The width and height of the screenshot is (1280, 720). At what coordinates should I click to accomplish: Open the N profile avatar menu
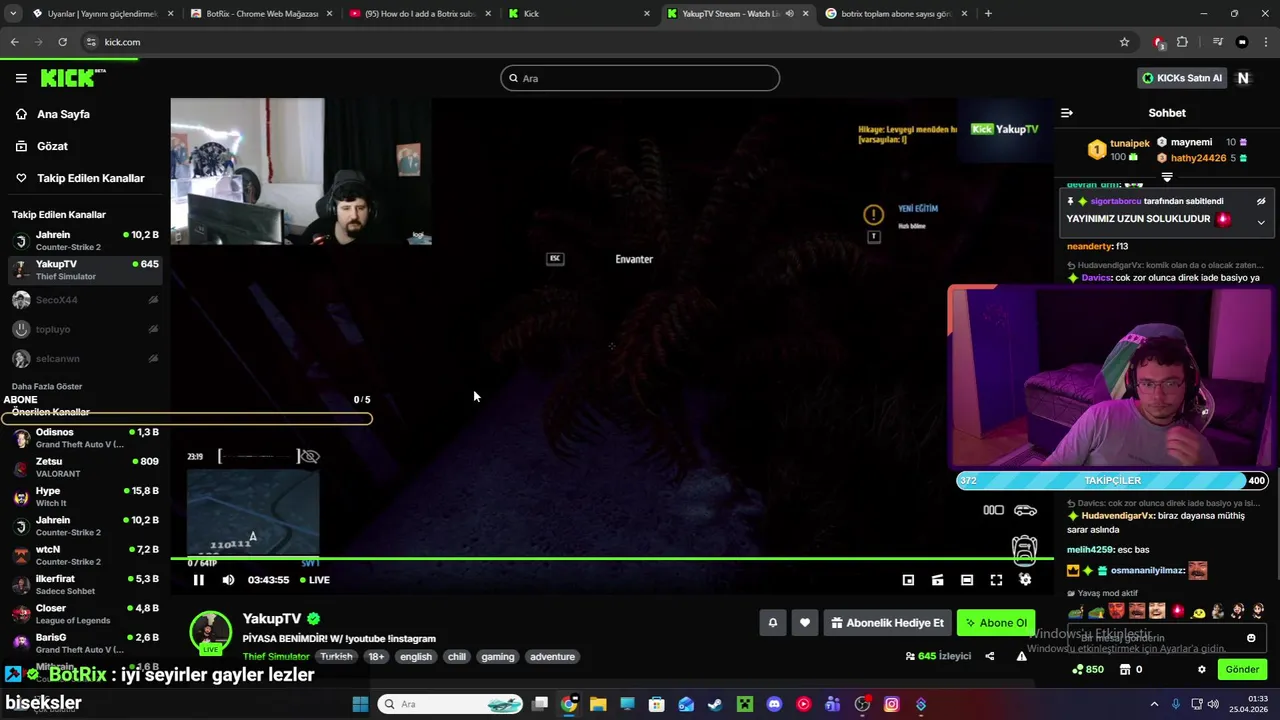[1243, 78]
